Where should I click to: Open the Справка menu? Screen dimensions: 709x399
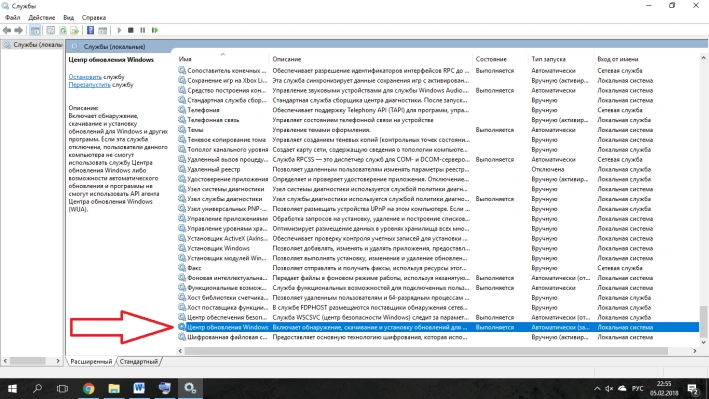pos(94,18)
